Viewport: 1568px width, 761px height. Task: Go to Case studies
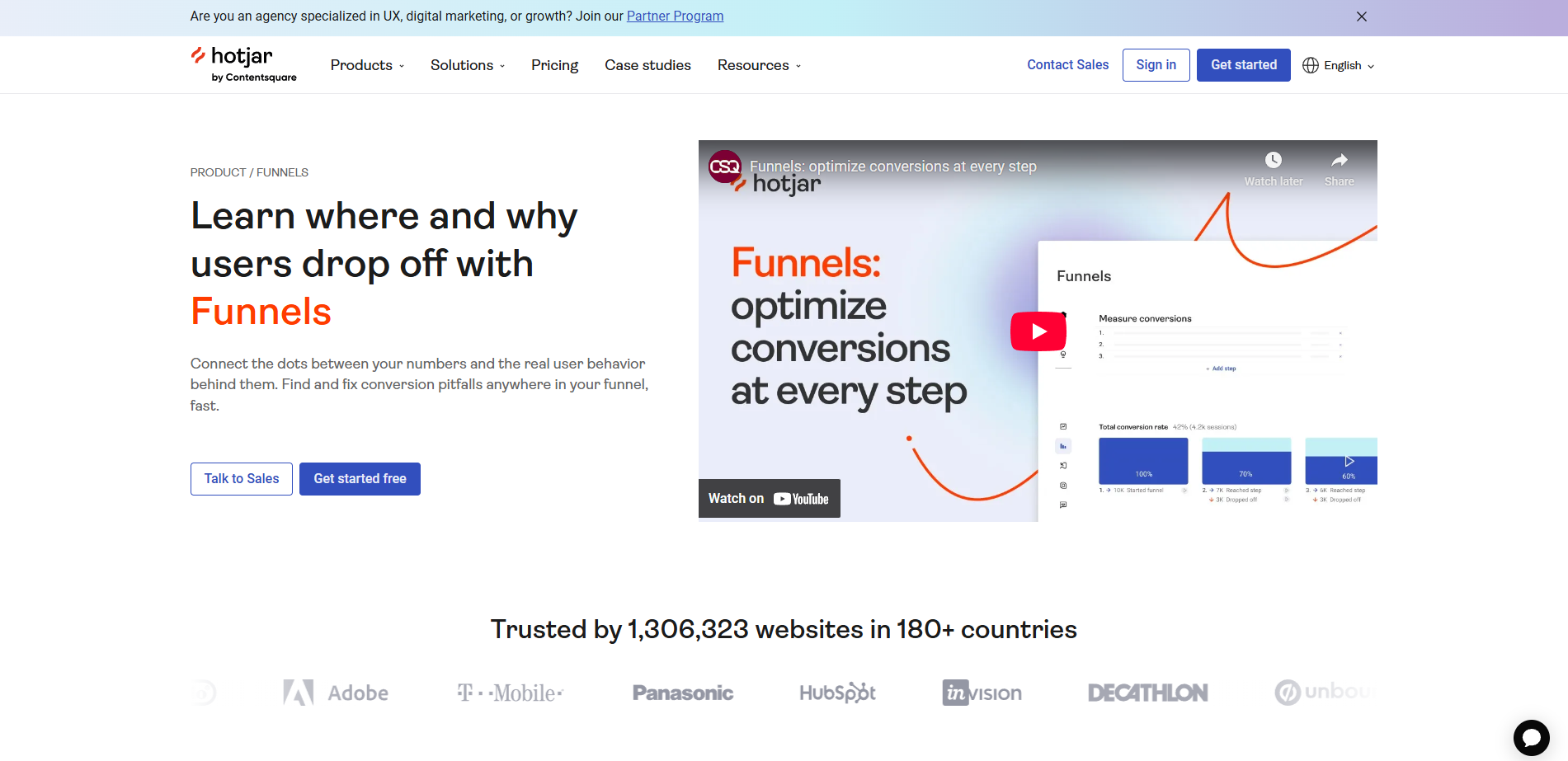[647, 65]
